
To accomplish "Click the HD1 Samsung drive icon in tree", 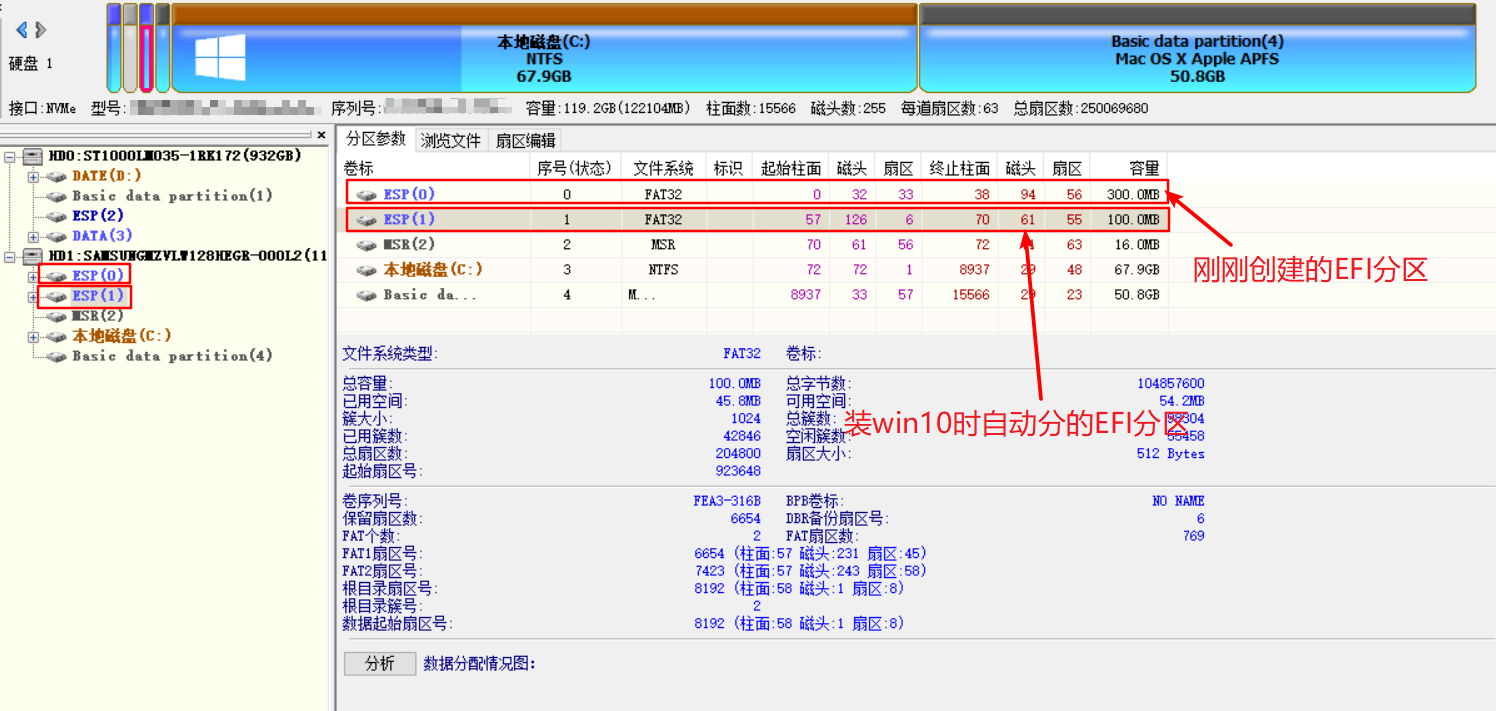I will click(33, 256).
